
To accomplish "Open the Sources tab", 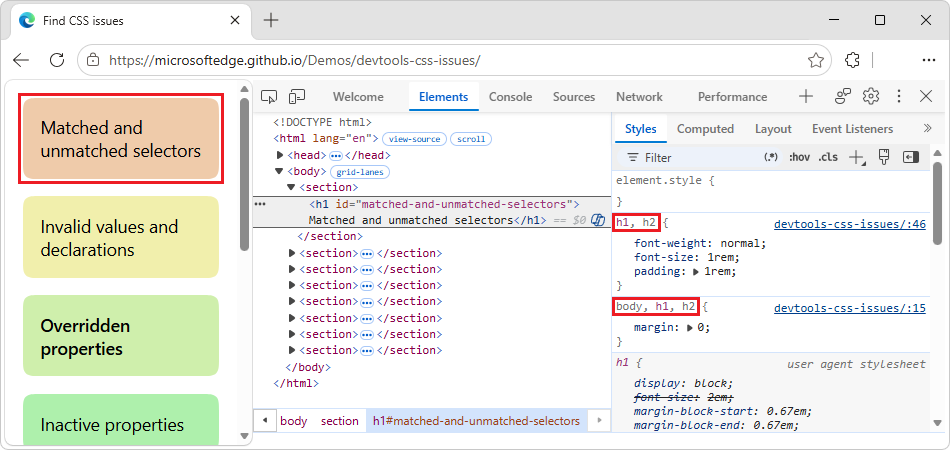I will (574, 97).
